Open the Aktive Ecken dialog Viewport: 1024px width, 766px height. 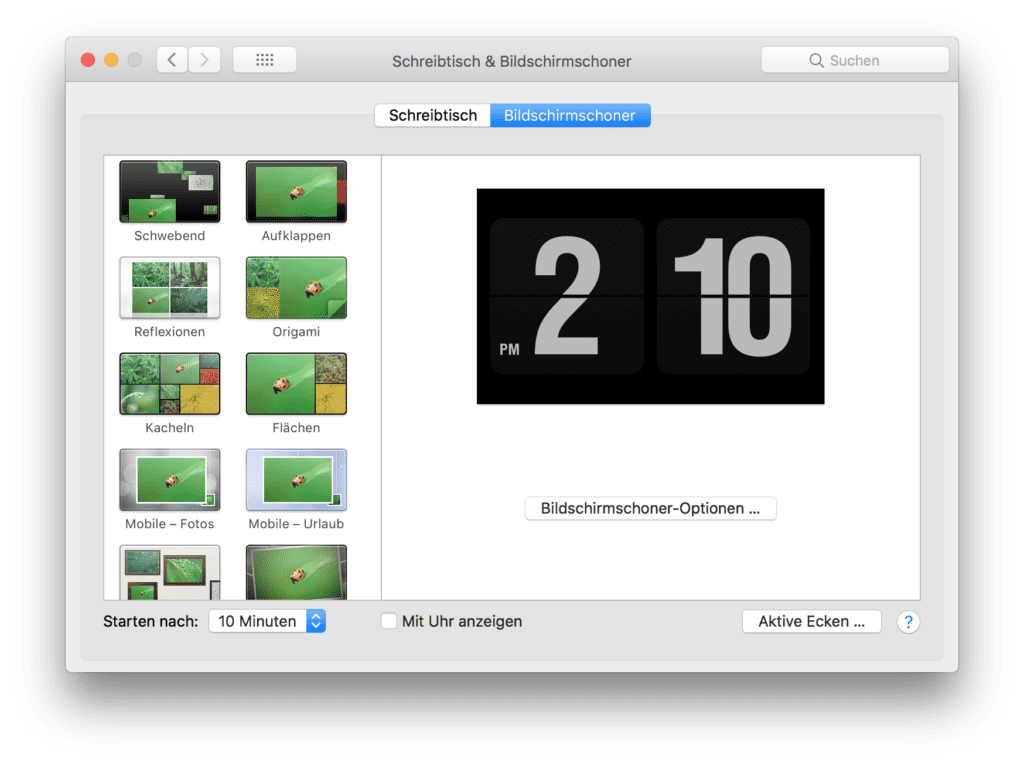[812, 621]
